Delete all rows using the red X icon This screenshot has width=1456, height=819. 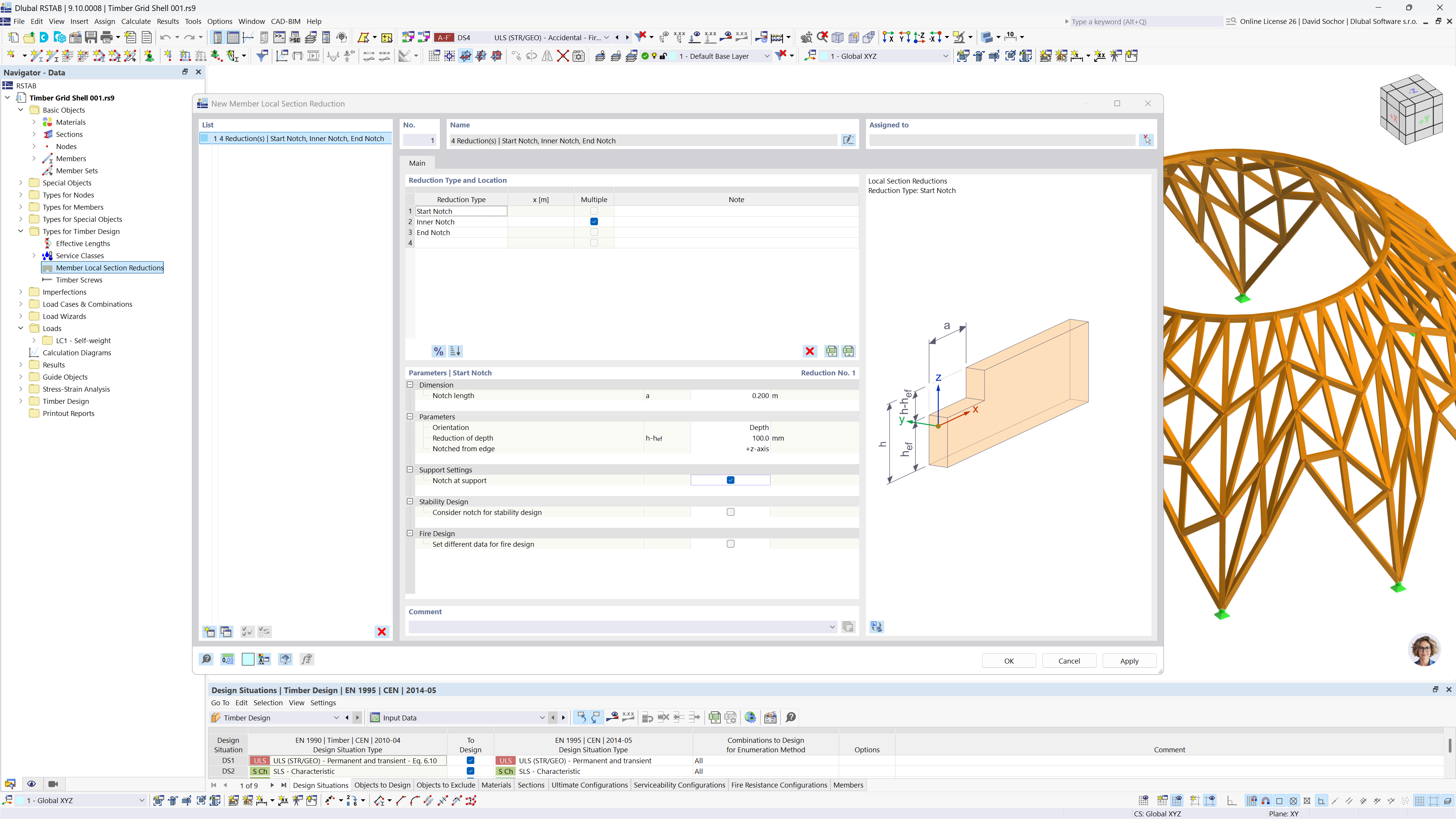(810, 351)
